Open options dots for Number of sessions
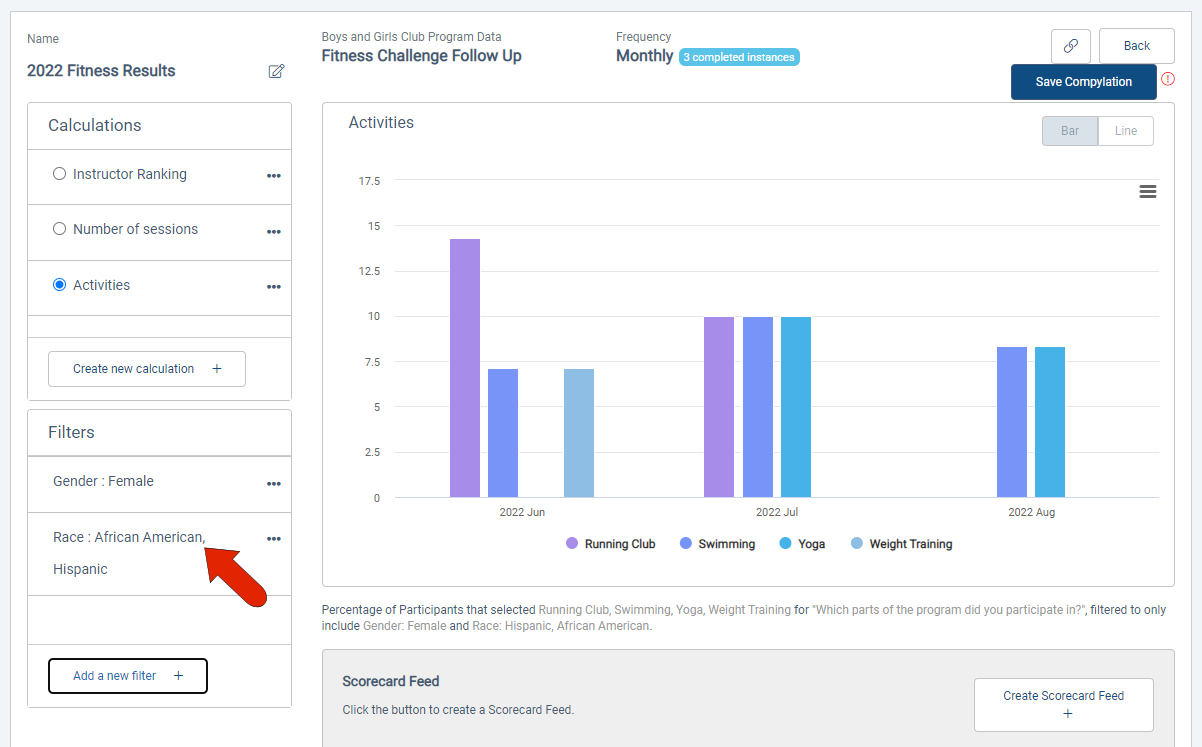Screen dimensions: 1202x747 point(274,232)
